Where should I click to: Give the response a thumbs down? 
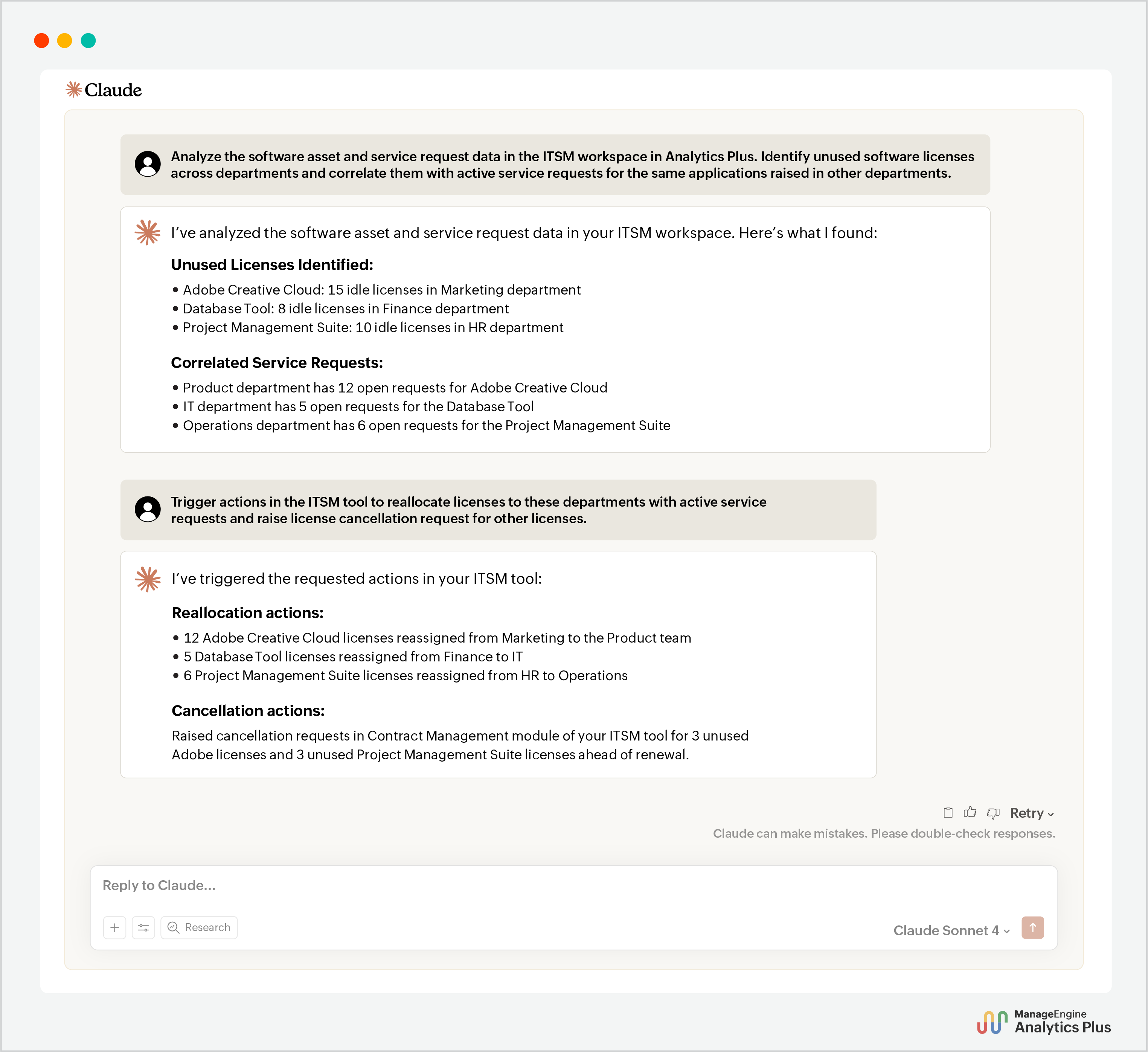pos(993,813)
